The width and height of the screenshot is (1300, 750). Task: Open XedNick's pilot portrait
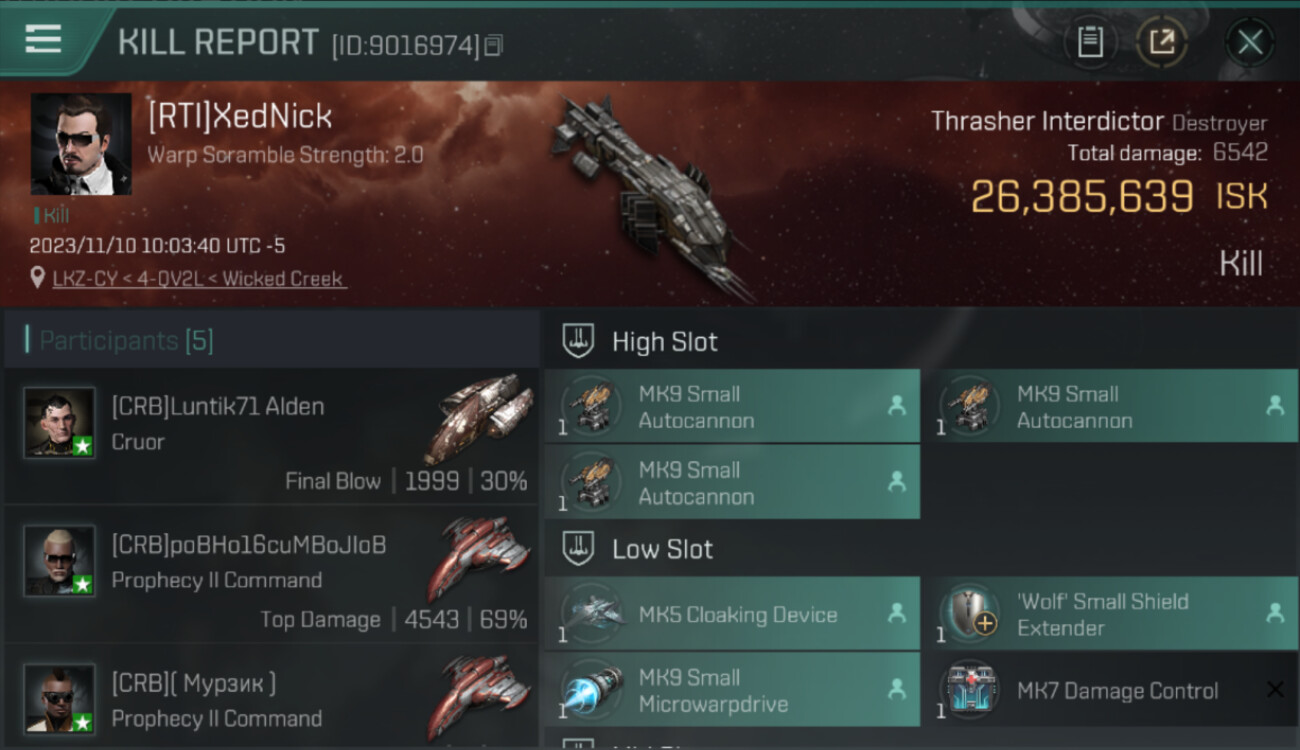click(81, 144)
